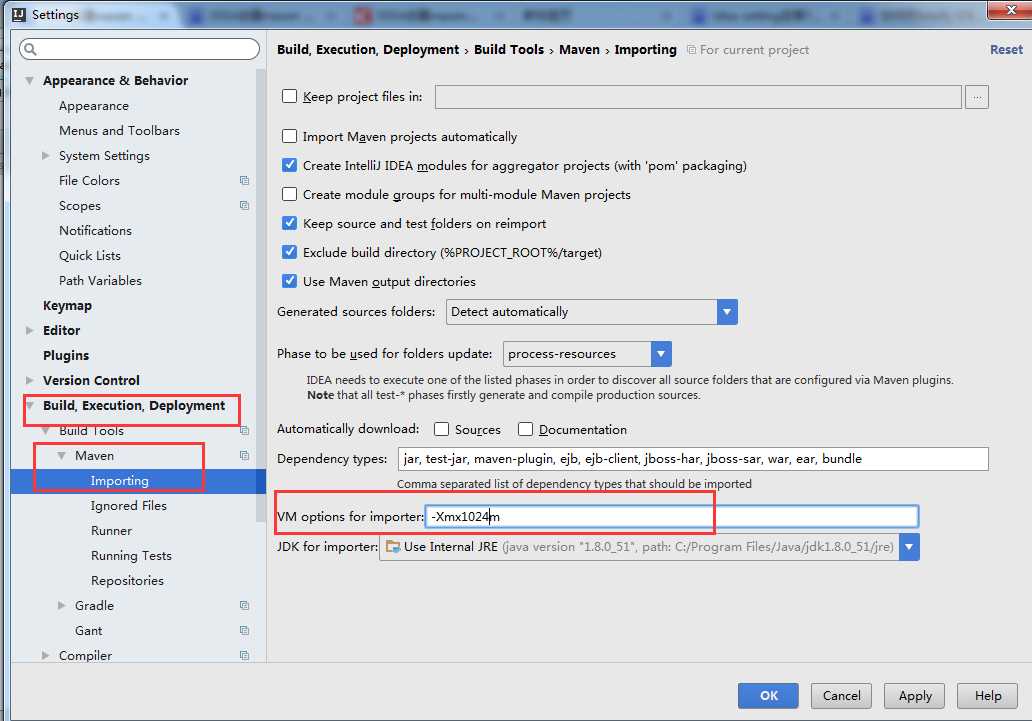Click the Apply button
Screen dimensions: 1032x721
[x=915, y=695]
